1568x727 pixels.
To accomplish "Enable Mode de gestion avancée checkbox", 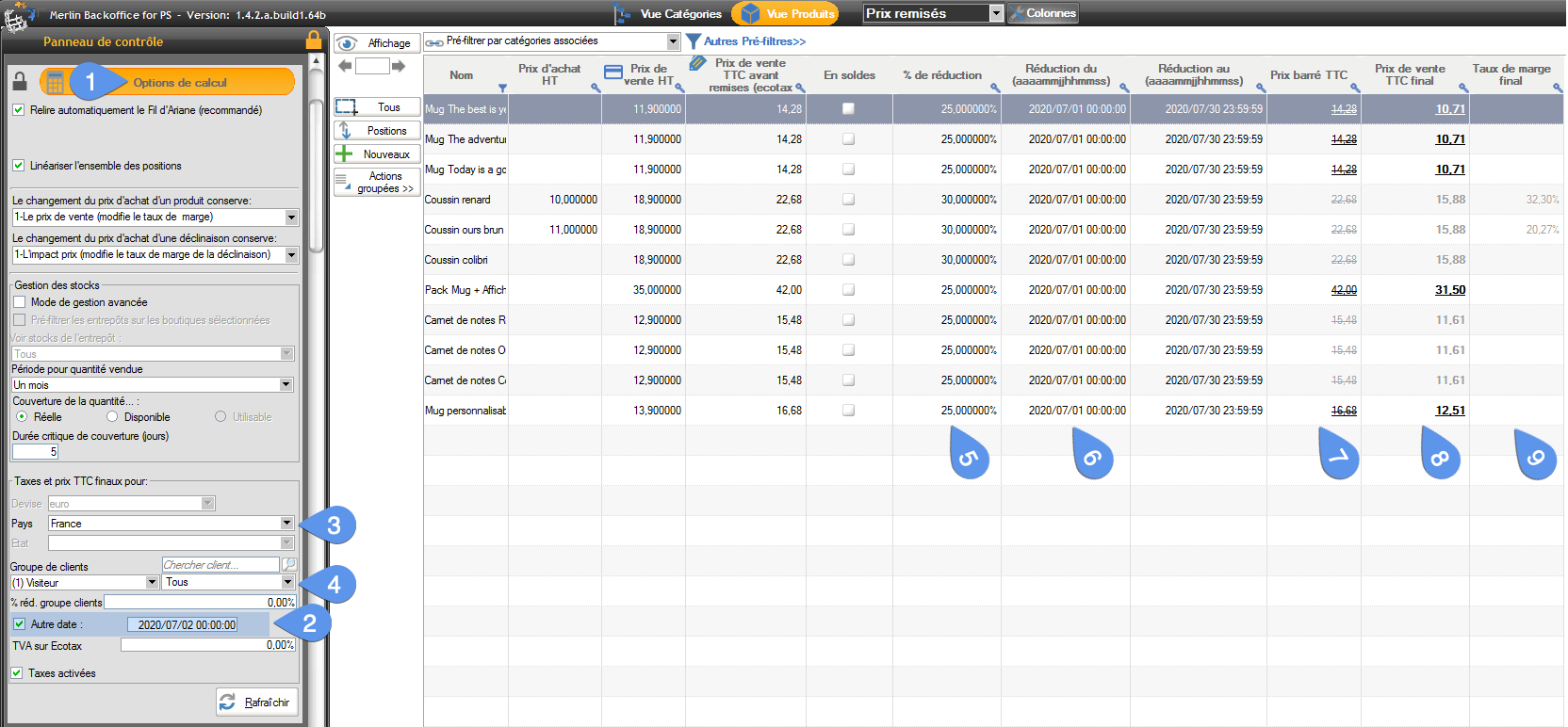I will coord(19,302).
